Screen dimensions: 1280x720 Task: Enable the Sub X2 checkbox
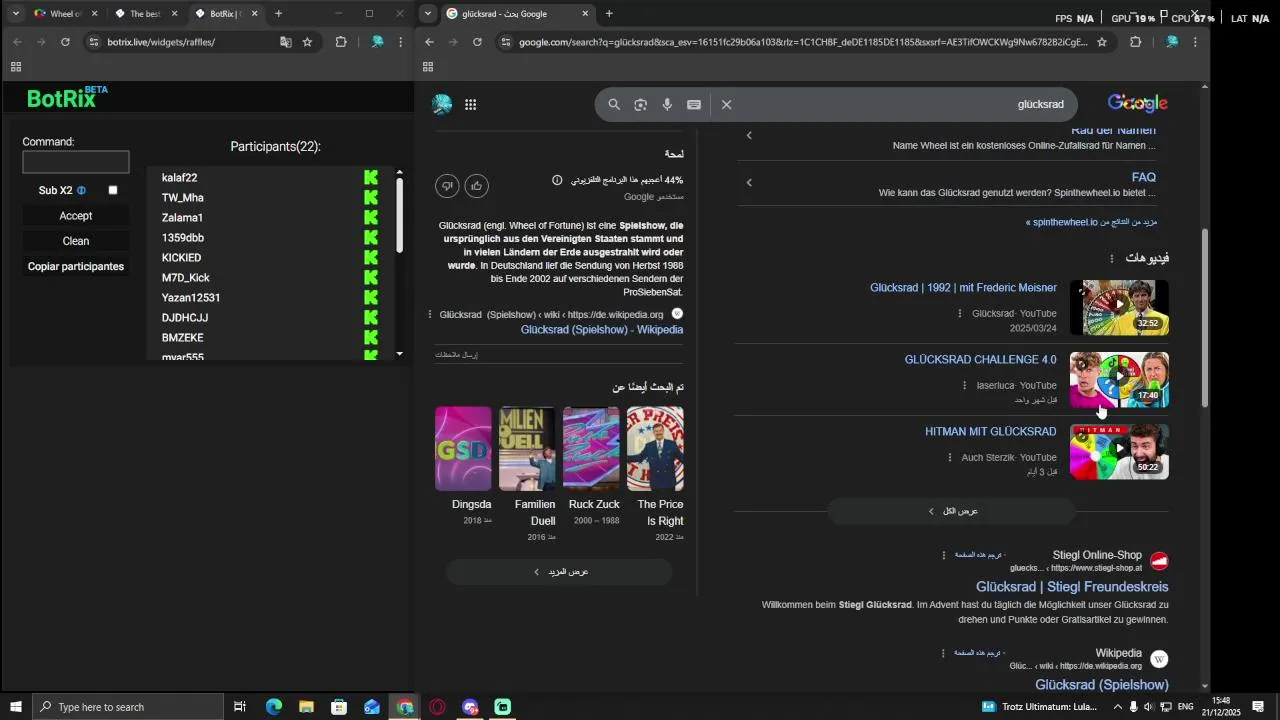113,190
